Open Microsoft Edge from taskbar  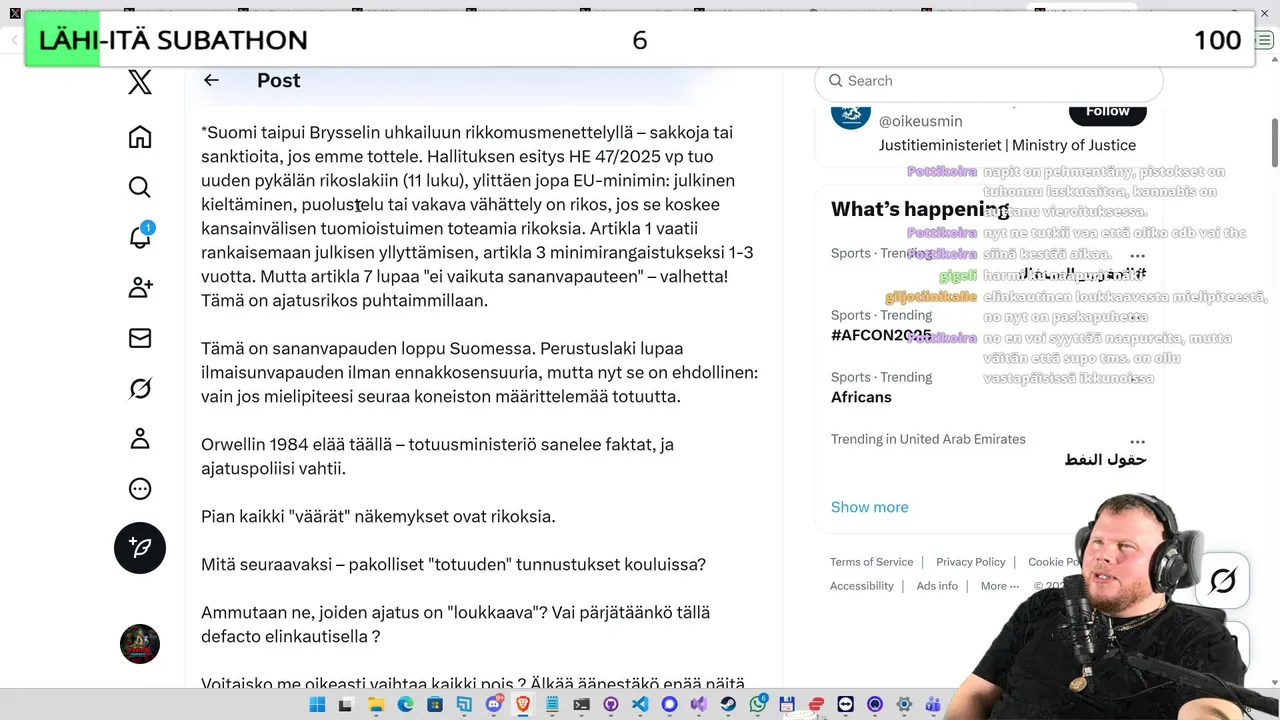pyautogui.click(x=405, y=705)
